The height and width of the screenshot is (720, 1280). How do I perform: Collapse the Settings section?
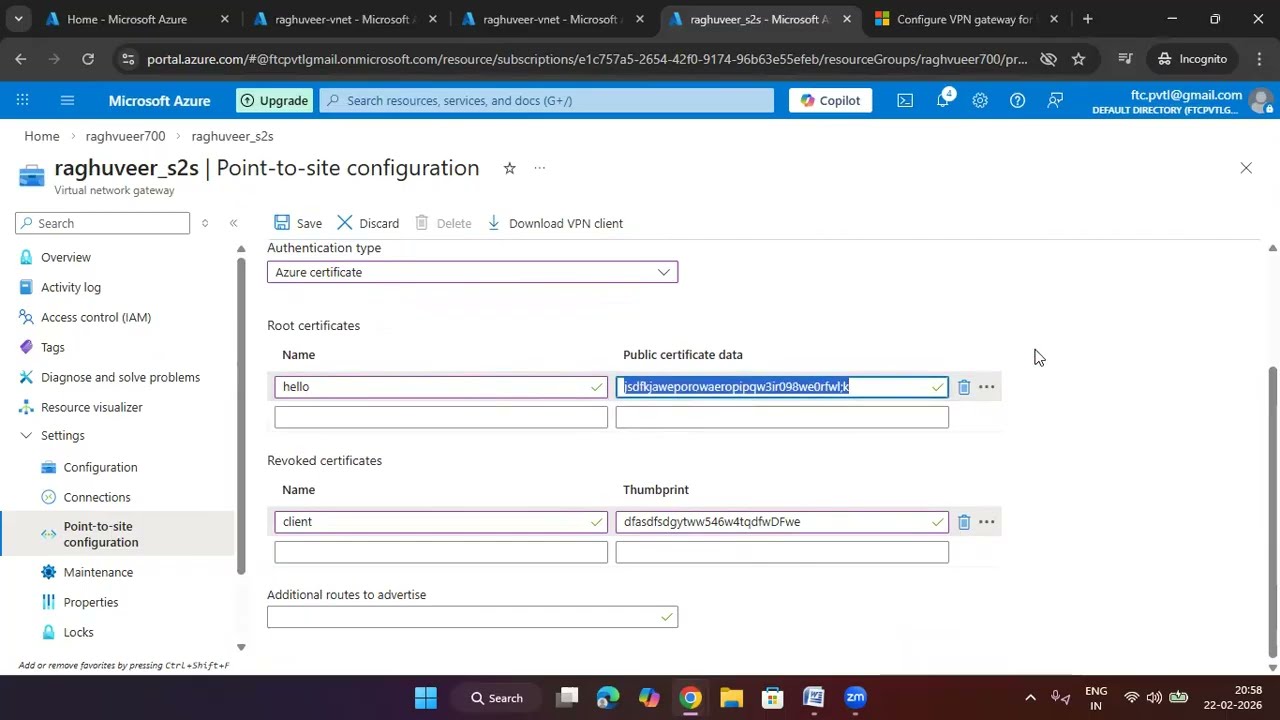26,435
